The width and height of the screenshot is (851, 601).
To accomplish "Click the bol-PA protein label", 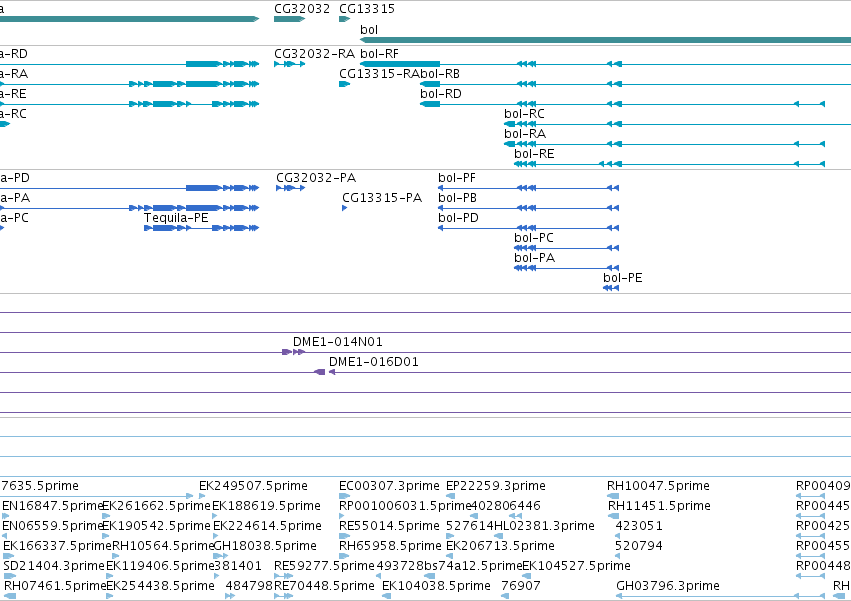I will [x=535, y=258].
